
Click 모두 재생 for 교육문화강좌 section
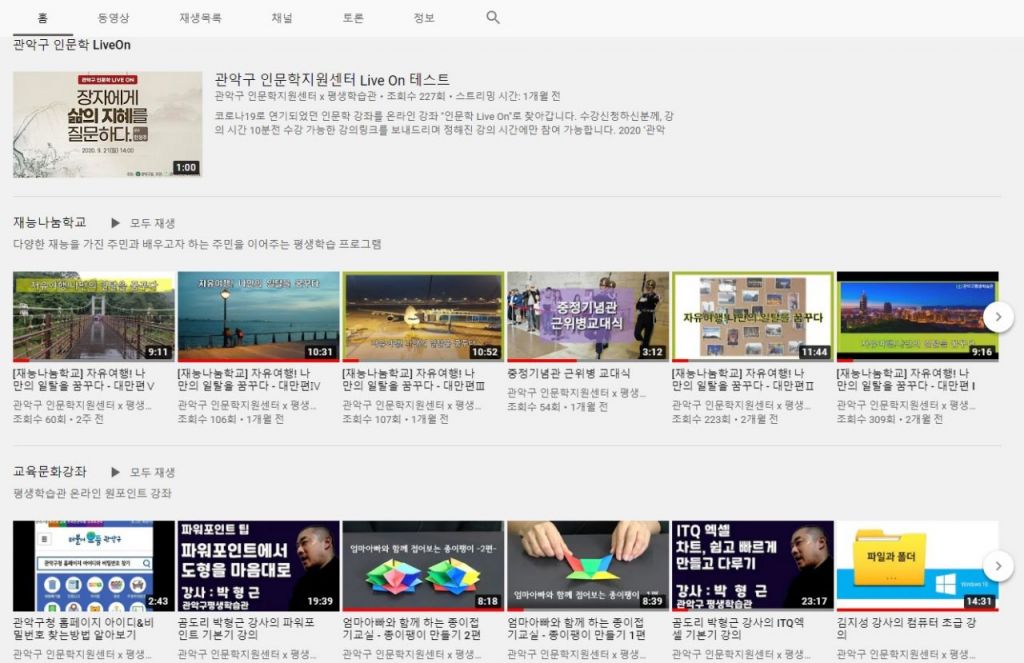152,472
